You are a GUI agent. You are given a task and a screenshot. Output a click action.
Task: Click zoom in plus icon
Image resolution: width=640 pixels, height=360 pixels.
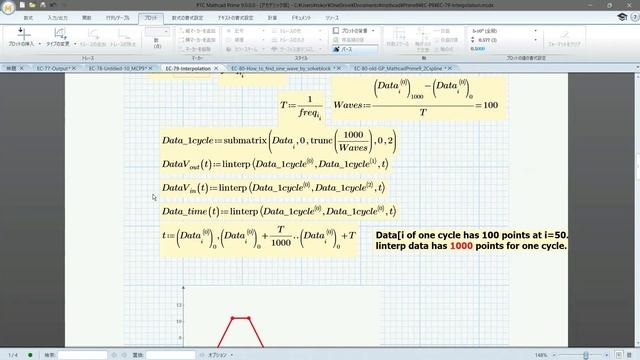pos(607,355)
